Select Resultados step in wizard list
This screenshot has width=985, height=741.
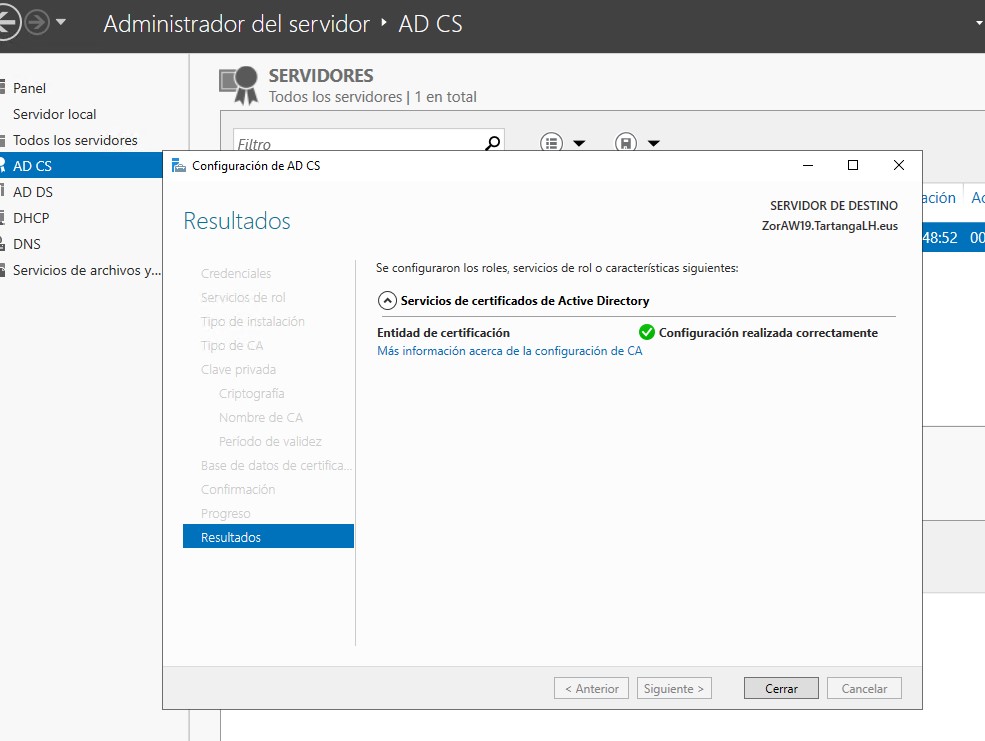click(x=268, y=537)
